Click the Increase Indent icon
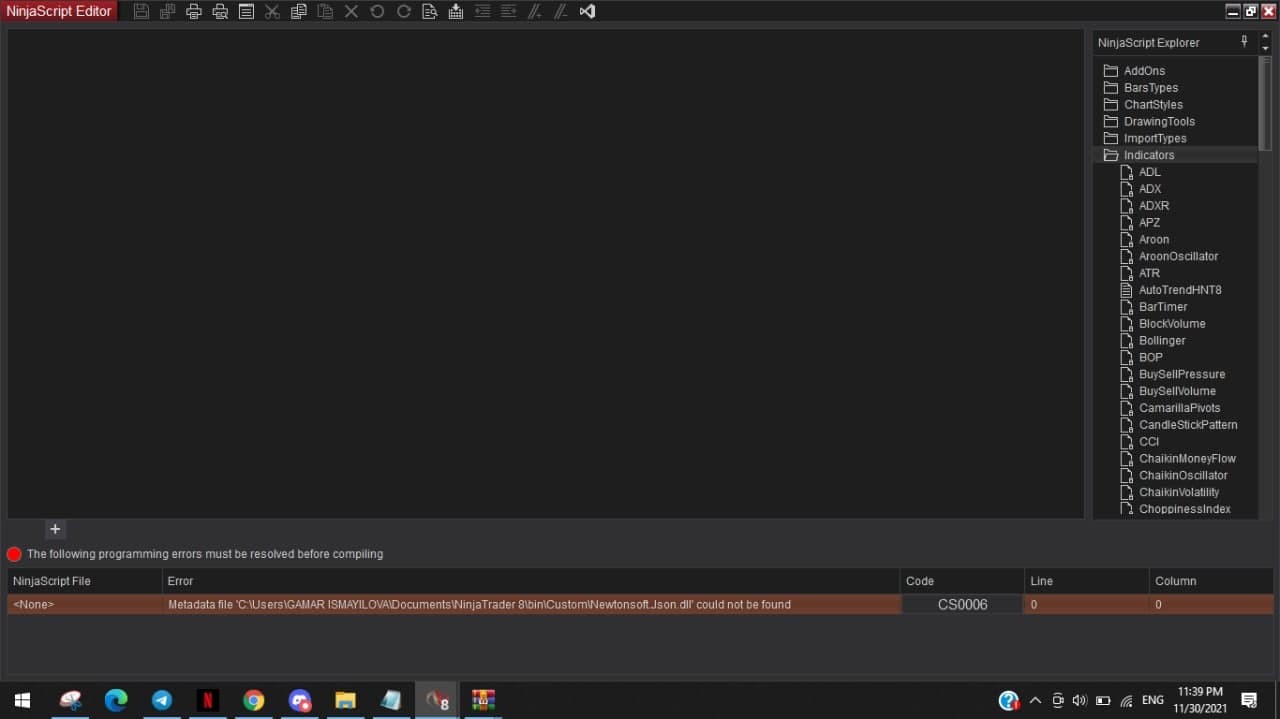Viewport: 1280px width, 719px height. coord(508,11)
